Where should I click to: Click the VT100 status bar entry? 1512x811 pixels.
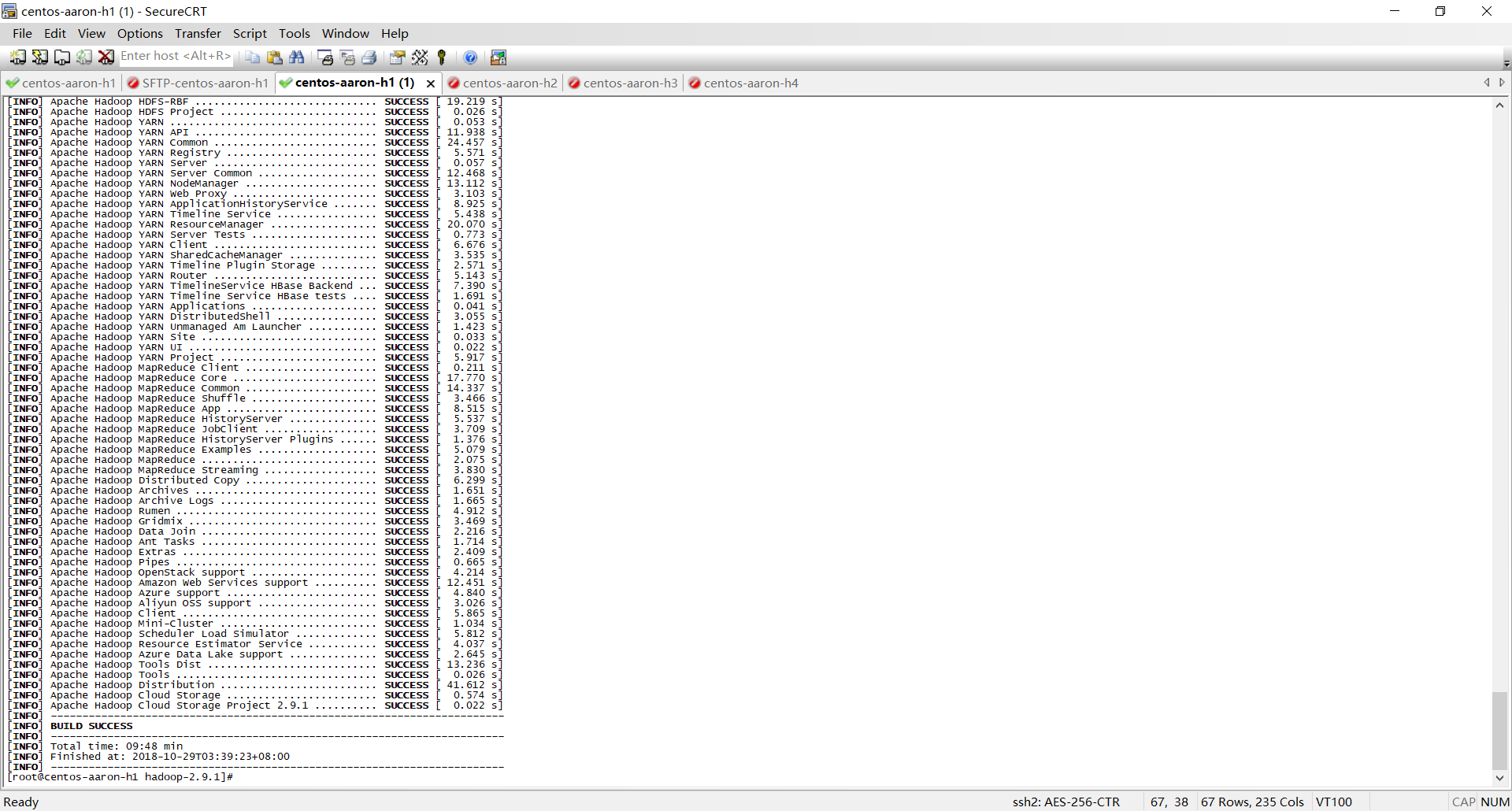point(1333,802)
